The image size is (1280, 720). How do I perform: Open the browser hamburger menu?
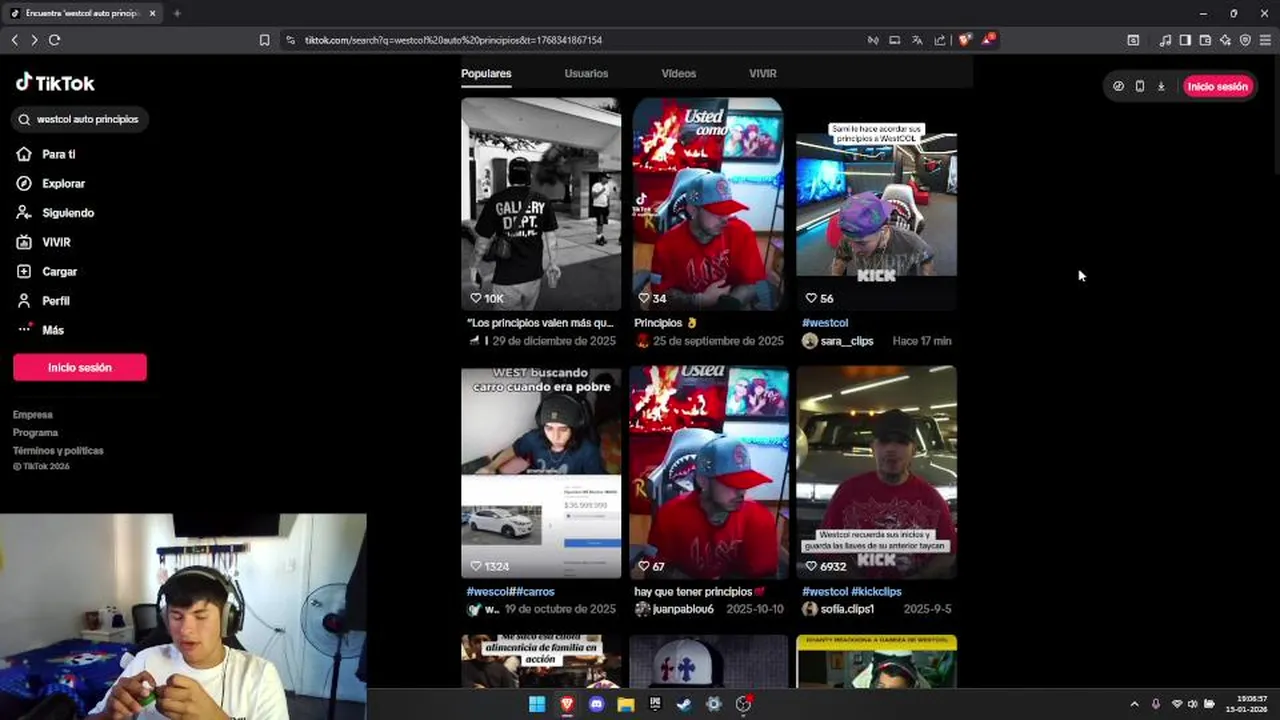click(1265, 40)
